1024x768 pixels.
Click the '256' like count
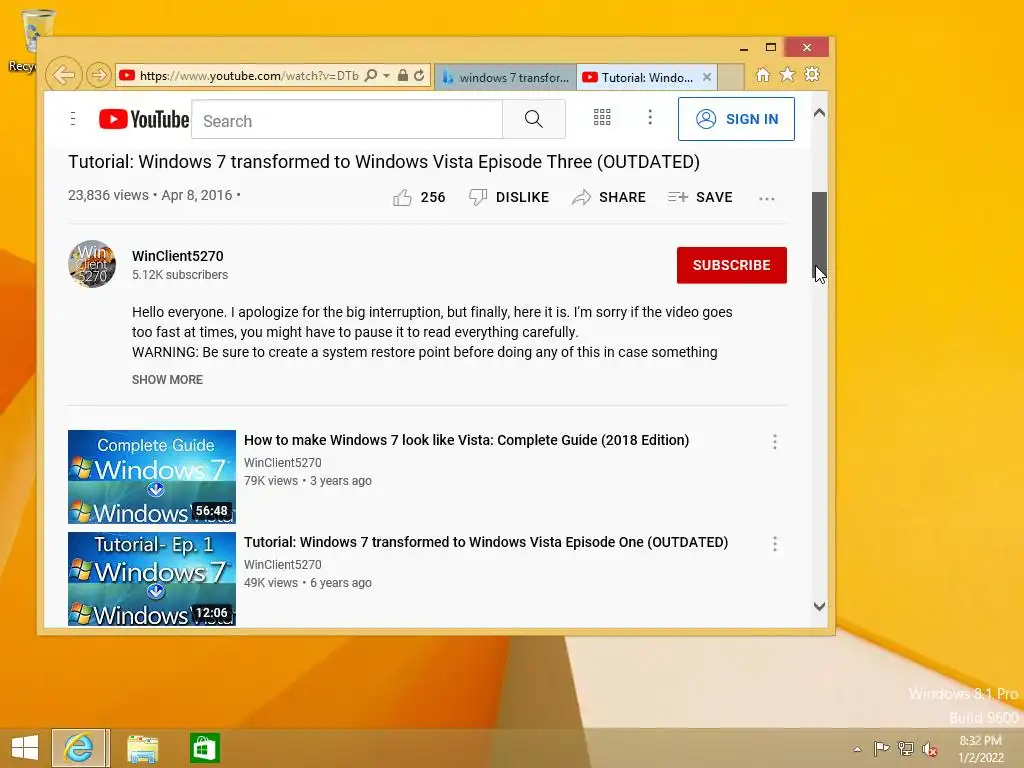pos(432,197)
